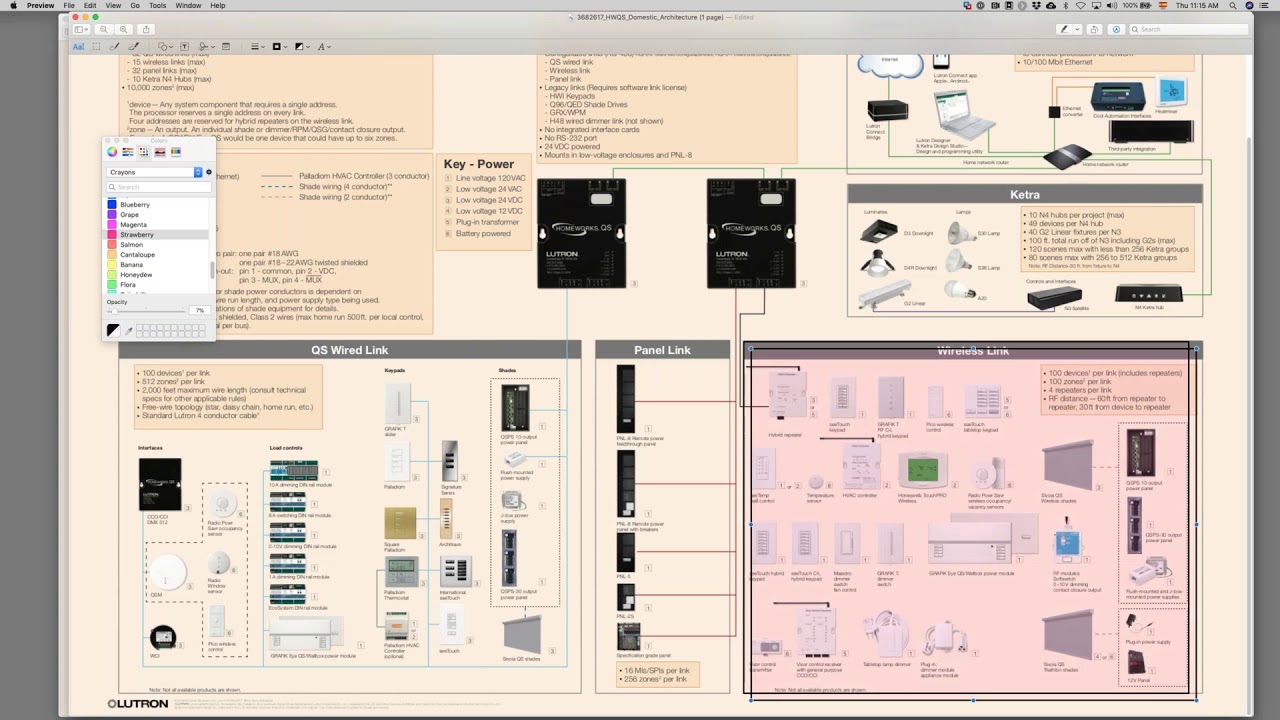Image resolution: width=1280 pixels, height=720 pixels.
Task: Click the Colors list scrollbar
Action: (212, 269)
